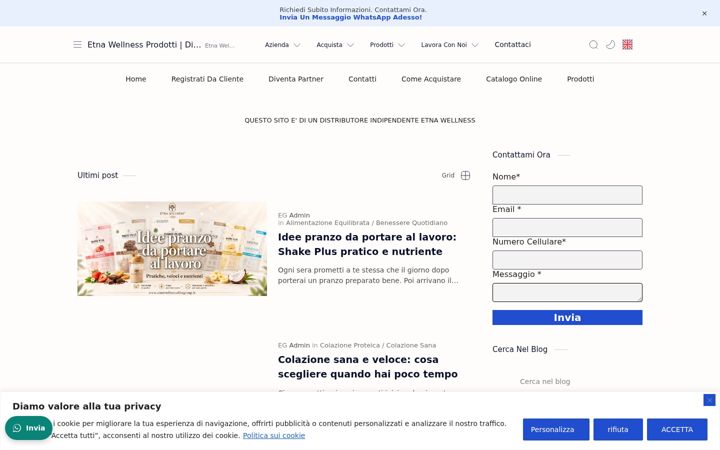Viewport: 720px width, 450px height.
Task: Open the Alimentazione Equilibrata category link
Action: [x=327, y=223]
